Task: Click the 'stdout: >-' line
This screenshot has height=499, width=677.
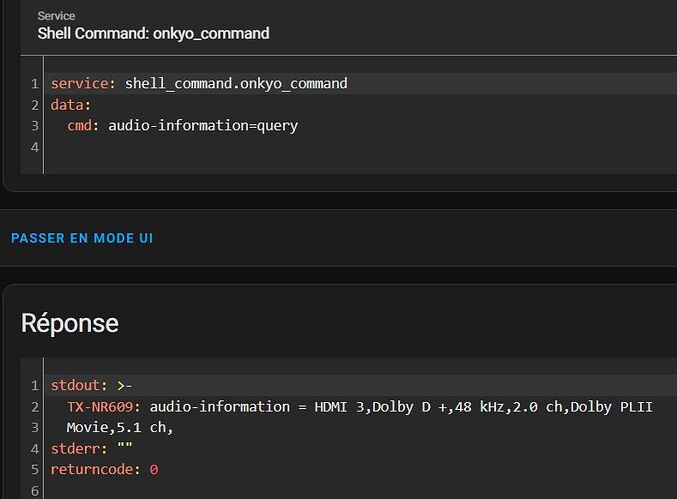Action: pos(92,385)
